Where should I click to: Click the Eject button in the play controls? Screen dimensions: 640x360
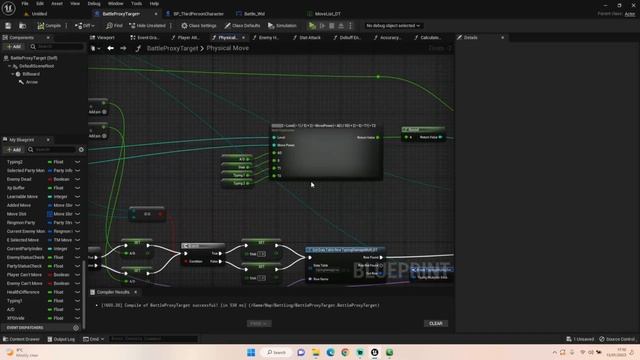(x=341, y=26)
